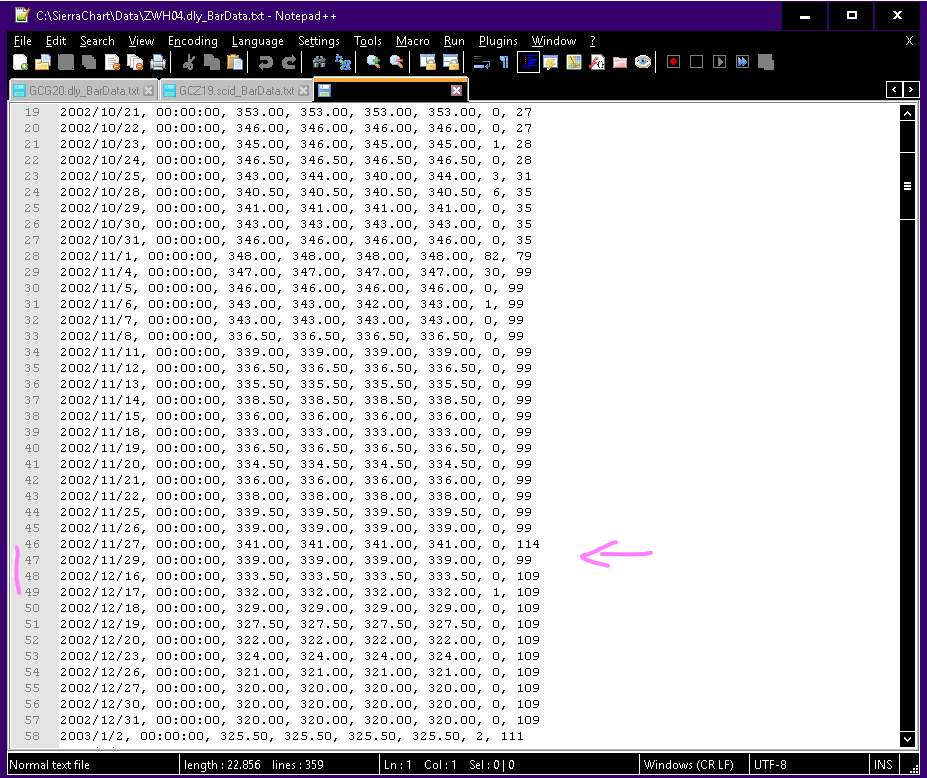Screen dimensions: 927x778
Task: Open the Window menu
Action: click(x=553, y=41)
